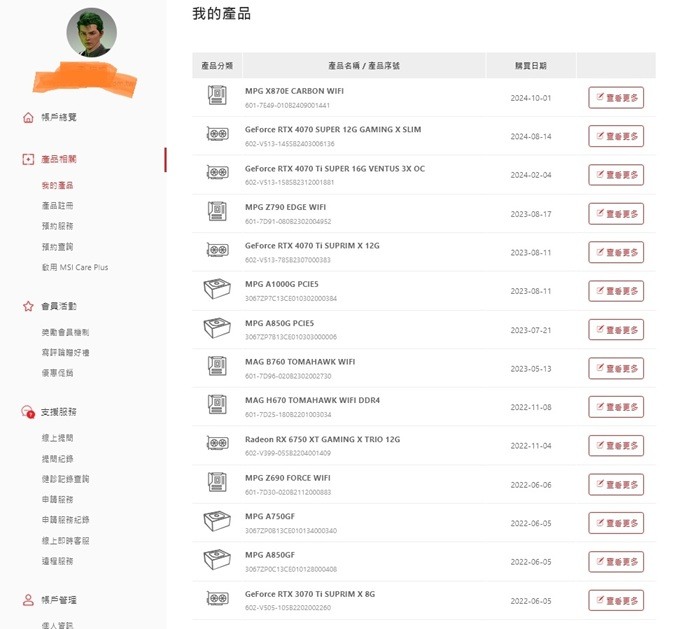
Task: Open 申請服務紀錄 in the sidebar
Action: (65, 520)
